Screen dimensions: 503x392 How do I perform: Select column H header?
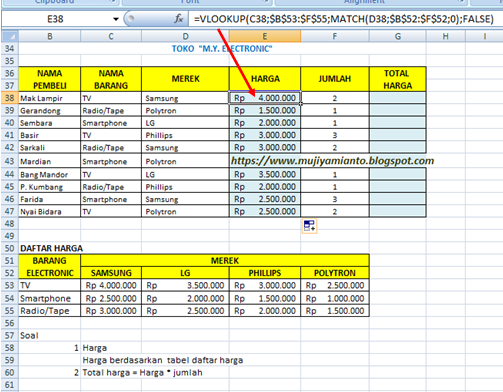[446, 36]
